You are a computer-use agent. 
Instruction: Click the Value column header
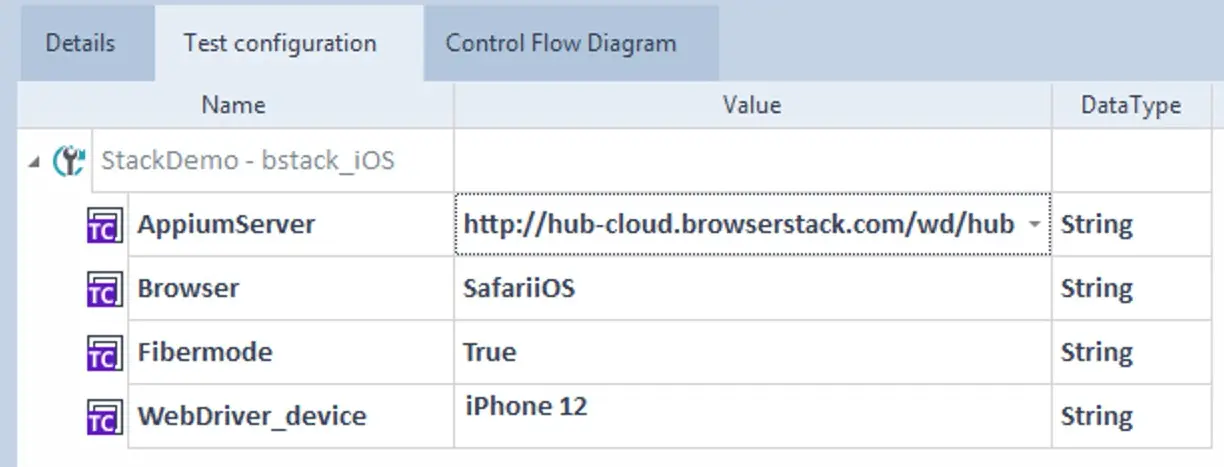752,105
